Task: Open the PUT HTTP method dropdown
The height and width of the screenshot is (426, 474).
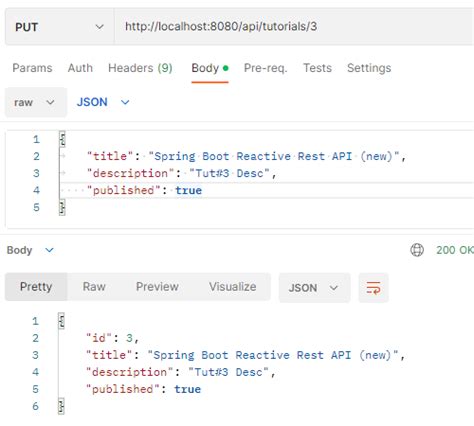Action: (x=60, y=27)
